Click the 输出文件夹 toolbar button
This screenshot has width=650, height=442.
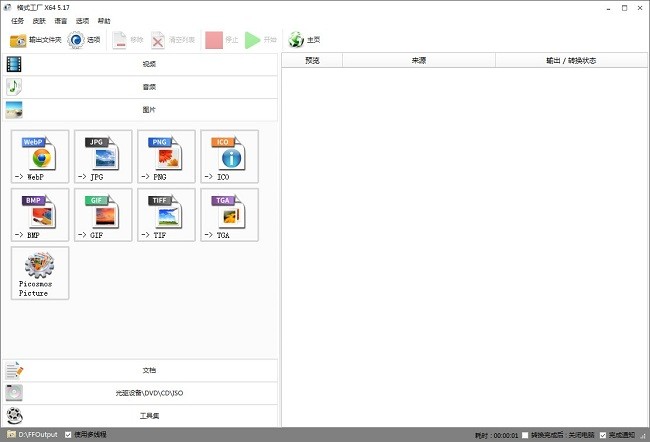click(x=36, y=40)
